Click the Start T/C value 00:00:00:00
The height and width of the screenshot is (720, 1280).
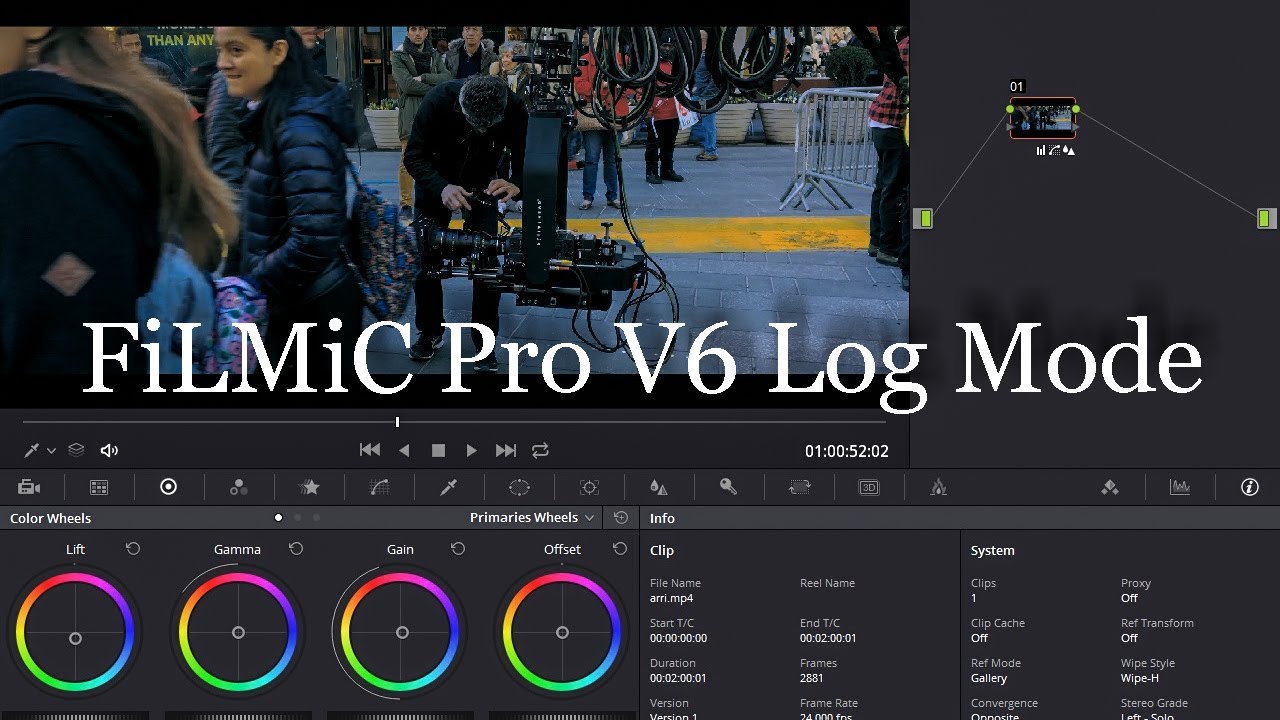pyautogui.click(x=678, y=638)
